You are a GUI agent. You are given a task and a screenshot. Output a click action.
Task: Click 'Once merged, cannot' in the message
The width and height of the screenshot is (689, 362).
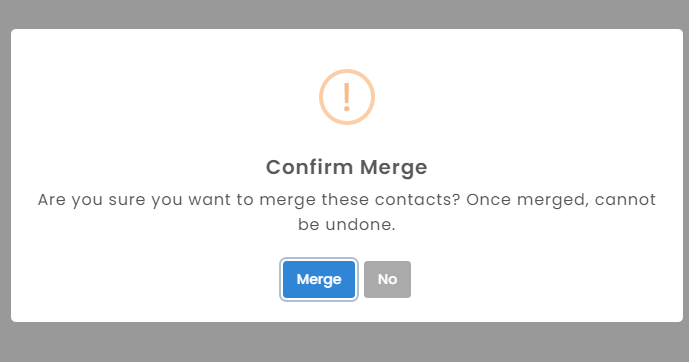click(561, 200)
